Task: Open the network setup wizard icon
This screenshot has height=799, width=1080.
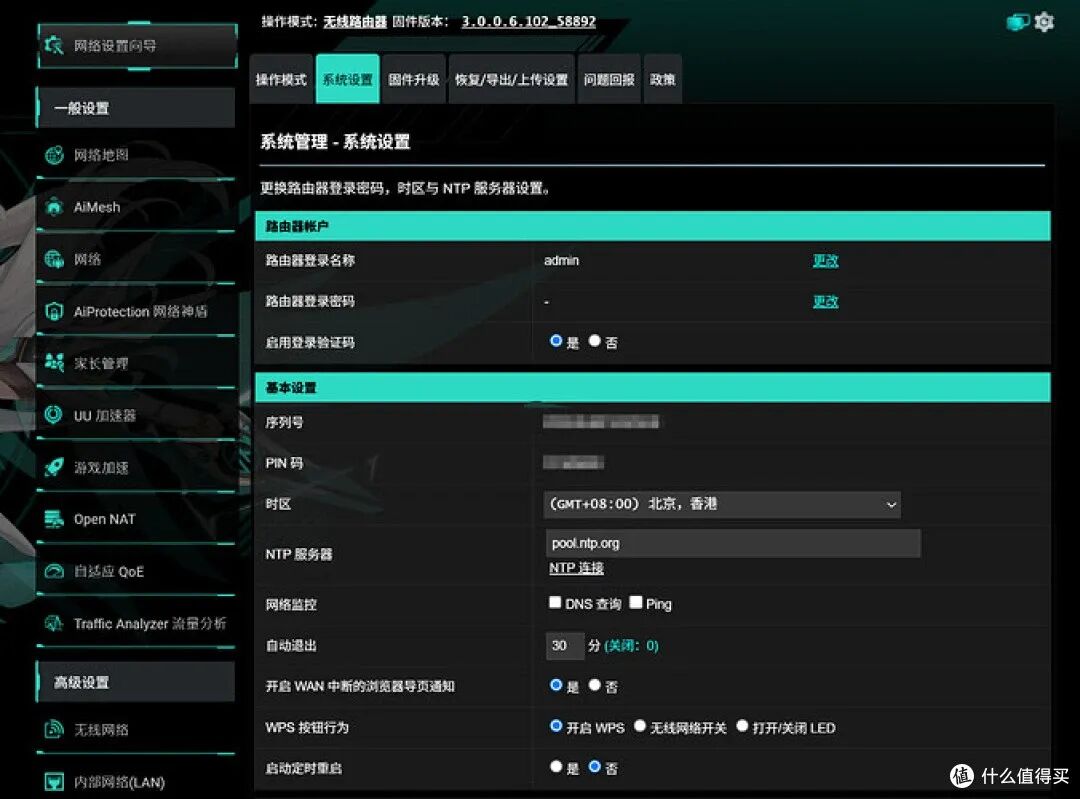Action: tap(54, 45)
